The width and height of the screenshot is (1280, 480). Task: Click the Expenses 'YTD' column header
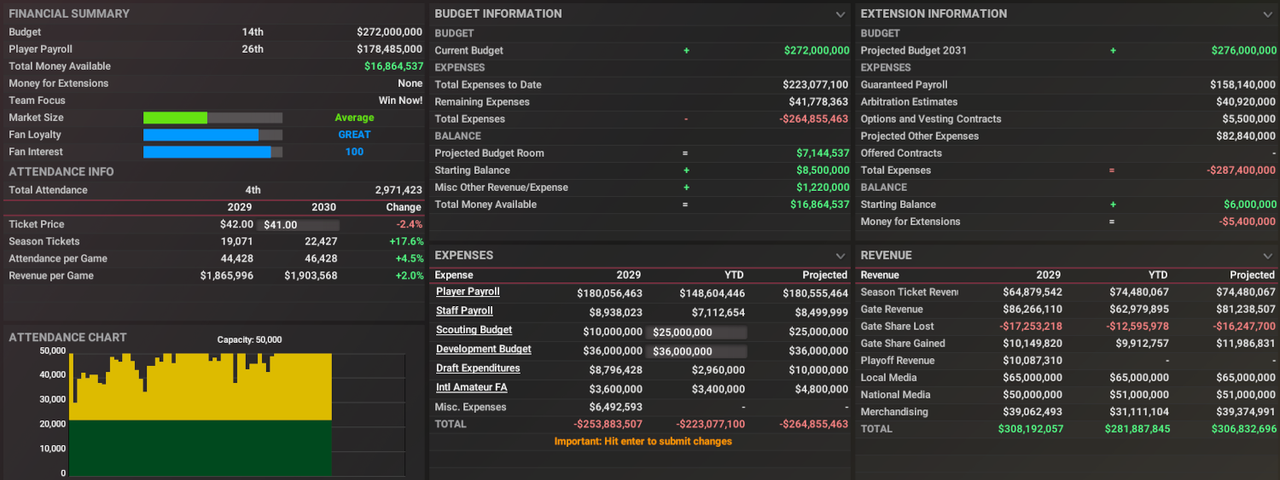734,275
